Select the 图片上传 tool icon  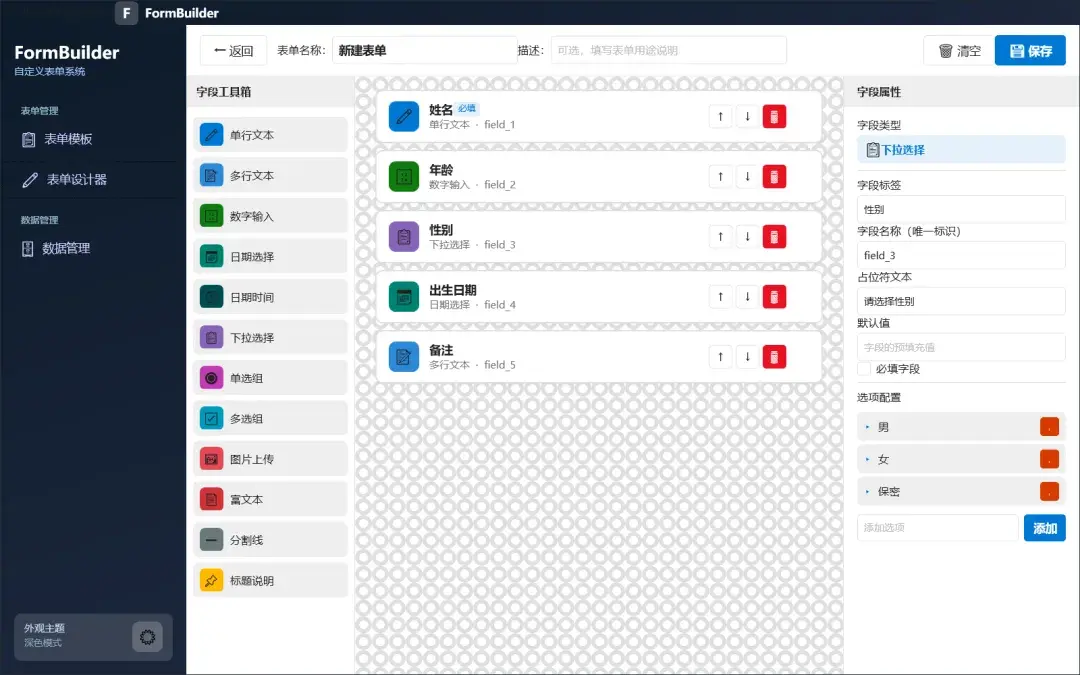click(x=211, y=459)
